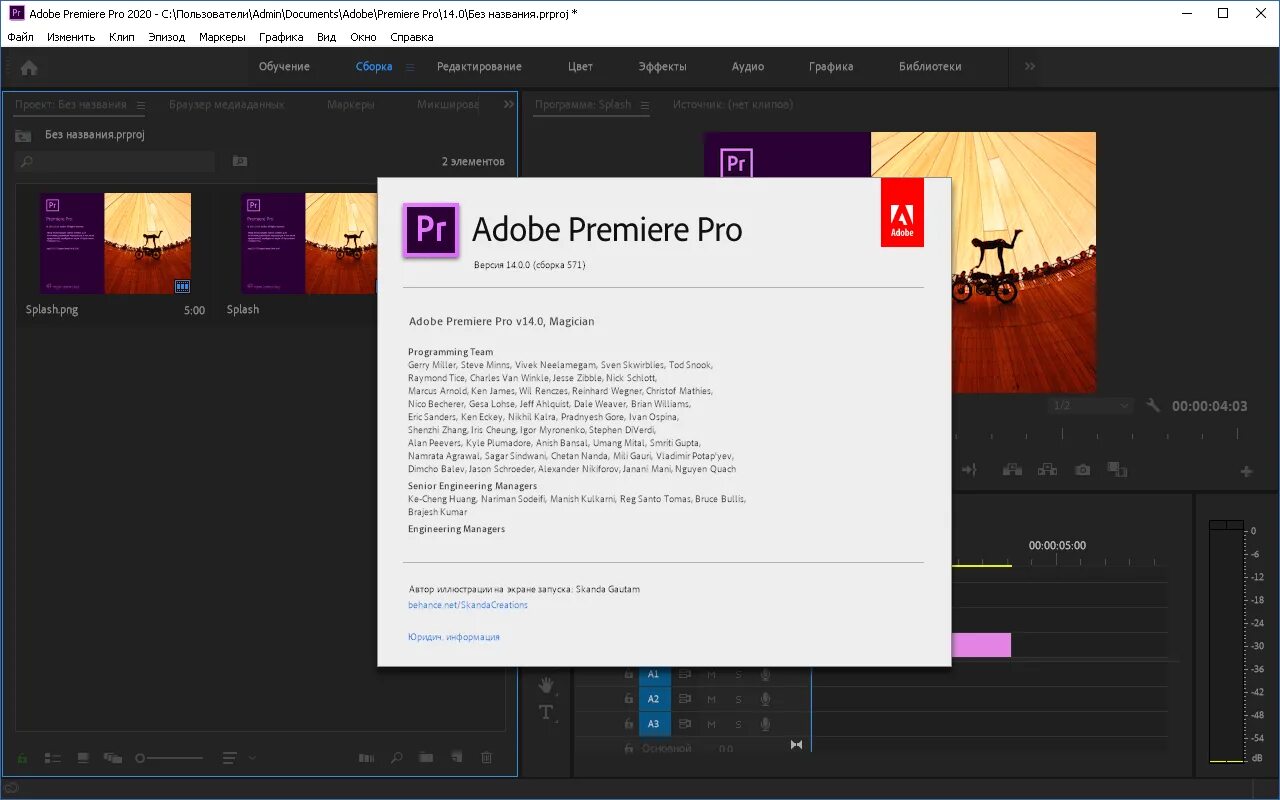Viewport: 1280px width, 800px height.
Task: Switch Project panel to List view
Action: [x=51, y=759]
